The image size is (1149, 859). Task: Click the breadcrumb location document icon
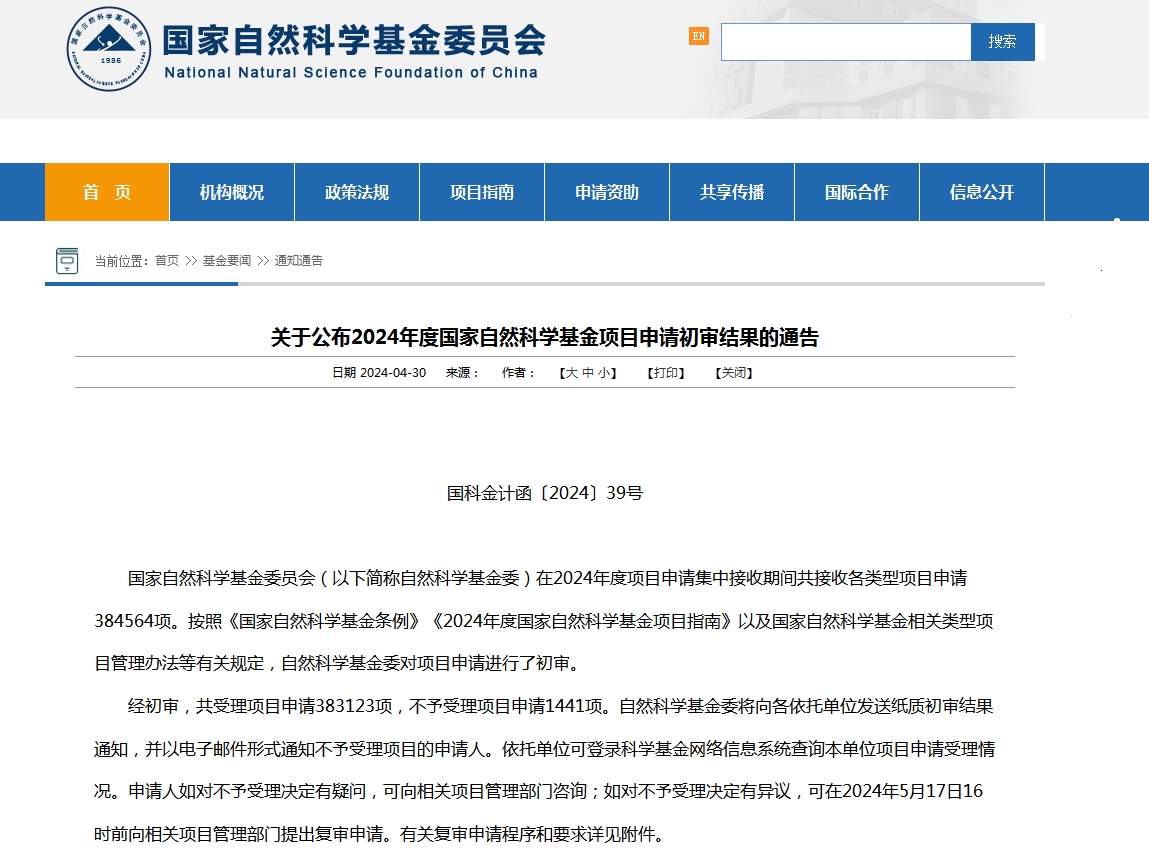(x=67, y=260)
